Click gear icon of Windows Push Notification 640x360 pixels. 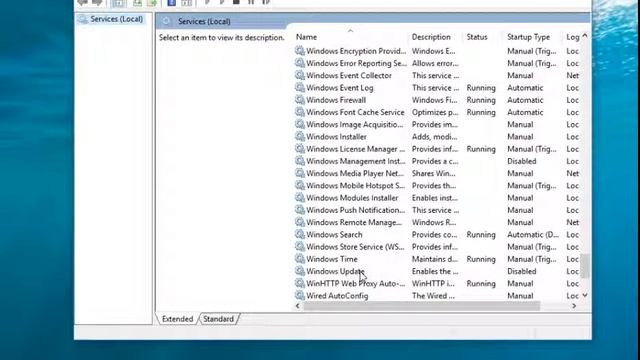(300, 210)
